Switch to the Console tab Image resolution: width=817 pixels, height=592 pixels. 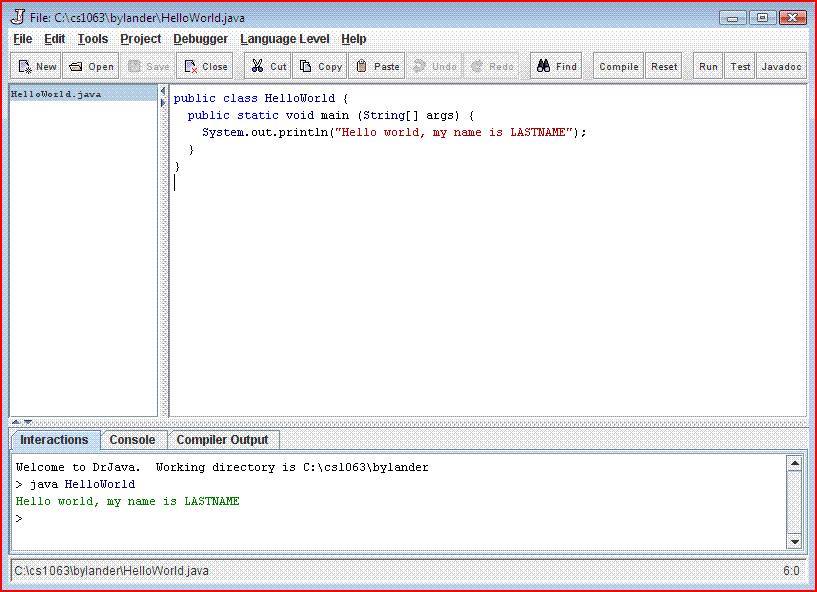(132, 440)
